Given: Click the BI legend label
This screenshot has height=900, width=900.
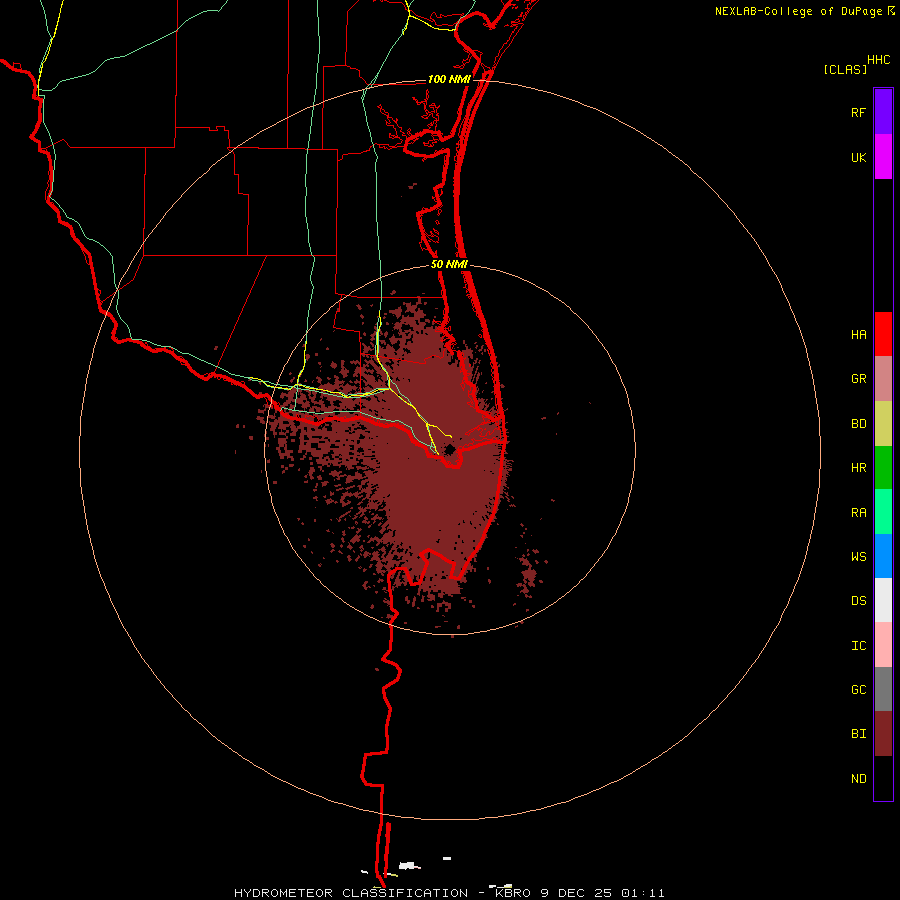Looking at the screenshot, I should (858, 734).
